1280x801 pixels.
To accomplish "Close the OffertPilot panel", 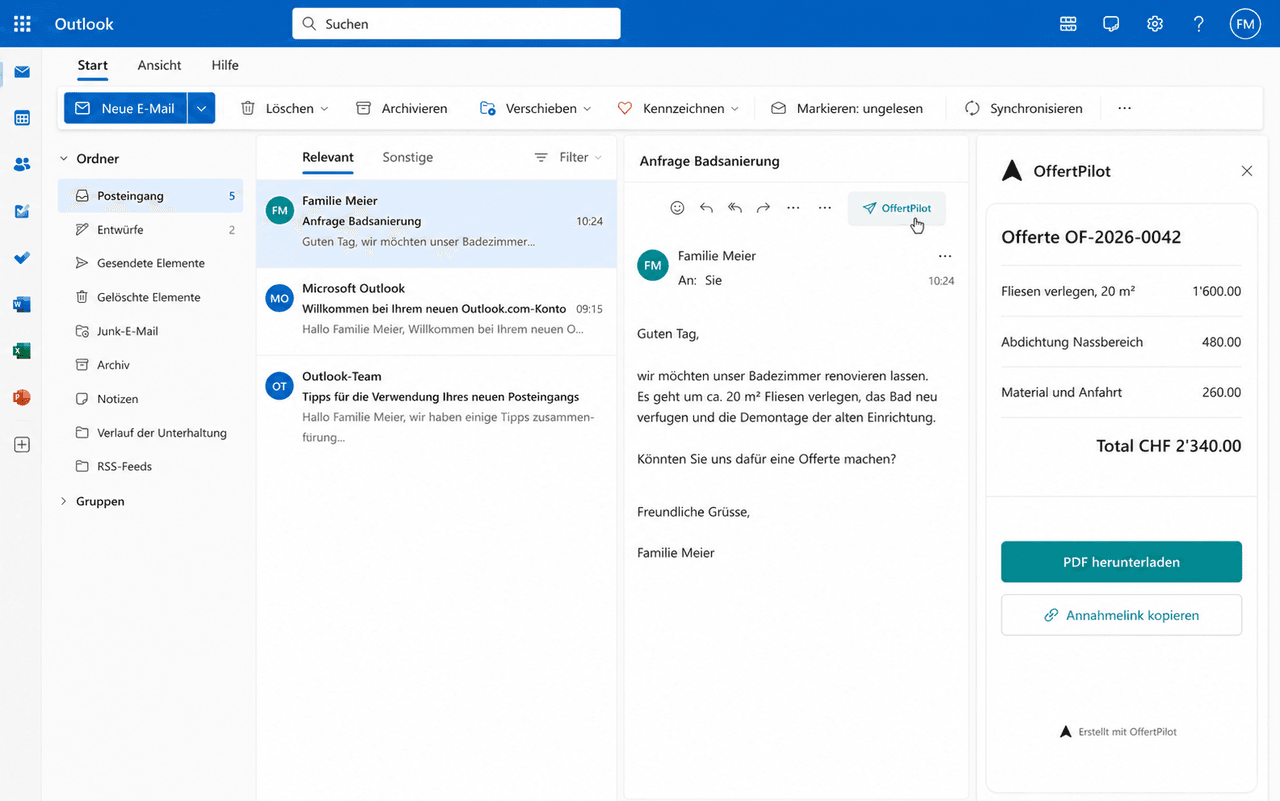I will coord(1247,171).
